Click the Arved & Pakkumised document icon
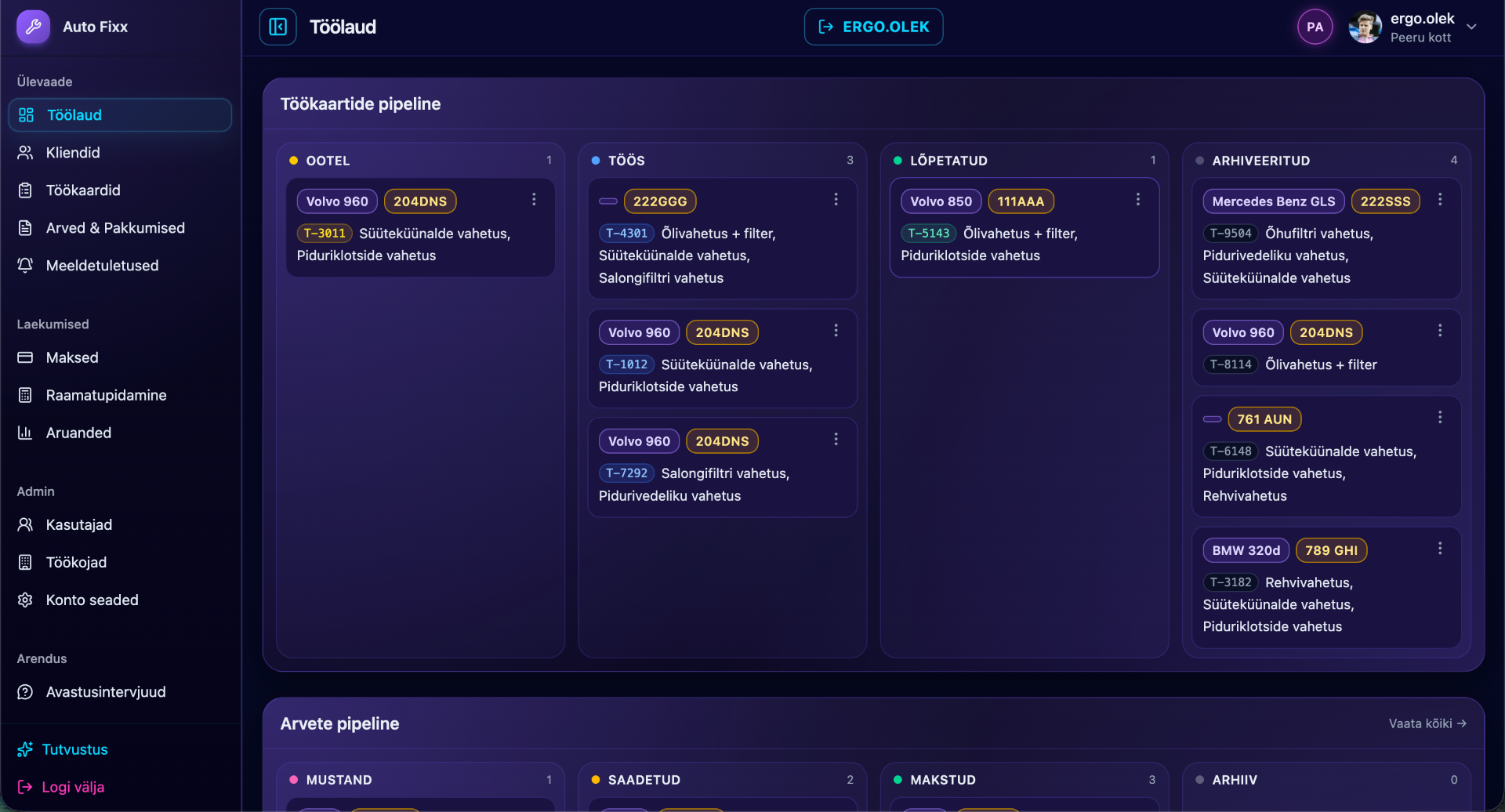 tap(25, 228)
